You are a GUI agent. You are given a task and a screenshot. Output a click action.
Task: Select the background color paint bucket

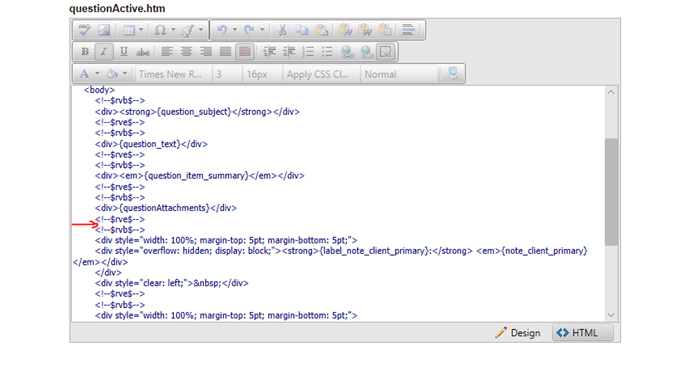pyautogui.click(x=112, y=74)
